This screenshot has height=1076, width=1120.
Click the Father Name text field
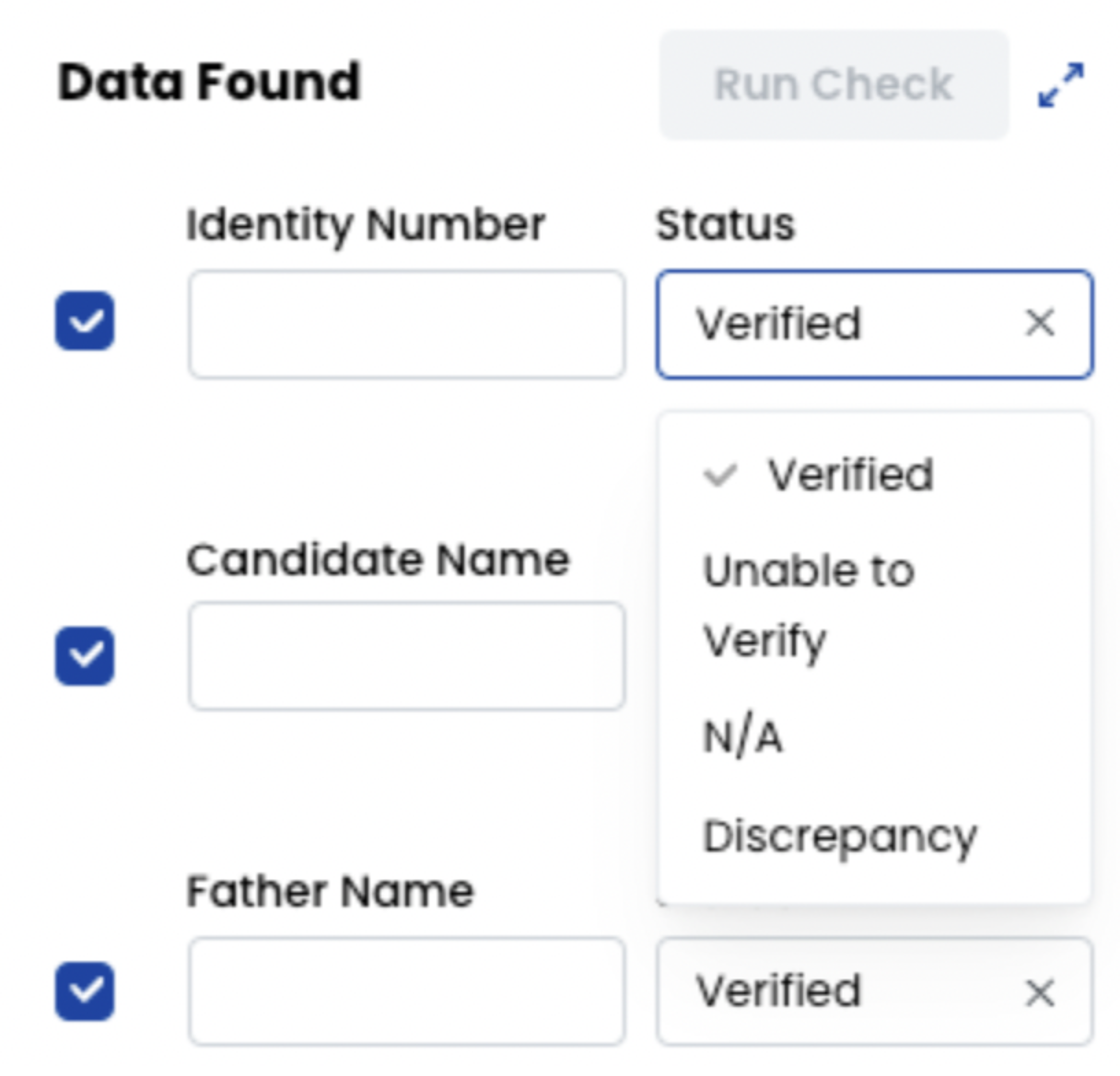pyautogui.click(x=406, y=991)
